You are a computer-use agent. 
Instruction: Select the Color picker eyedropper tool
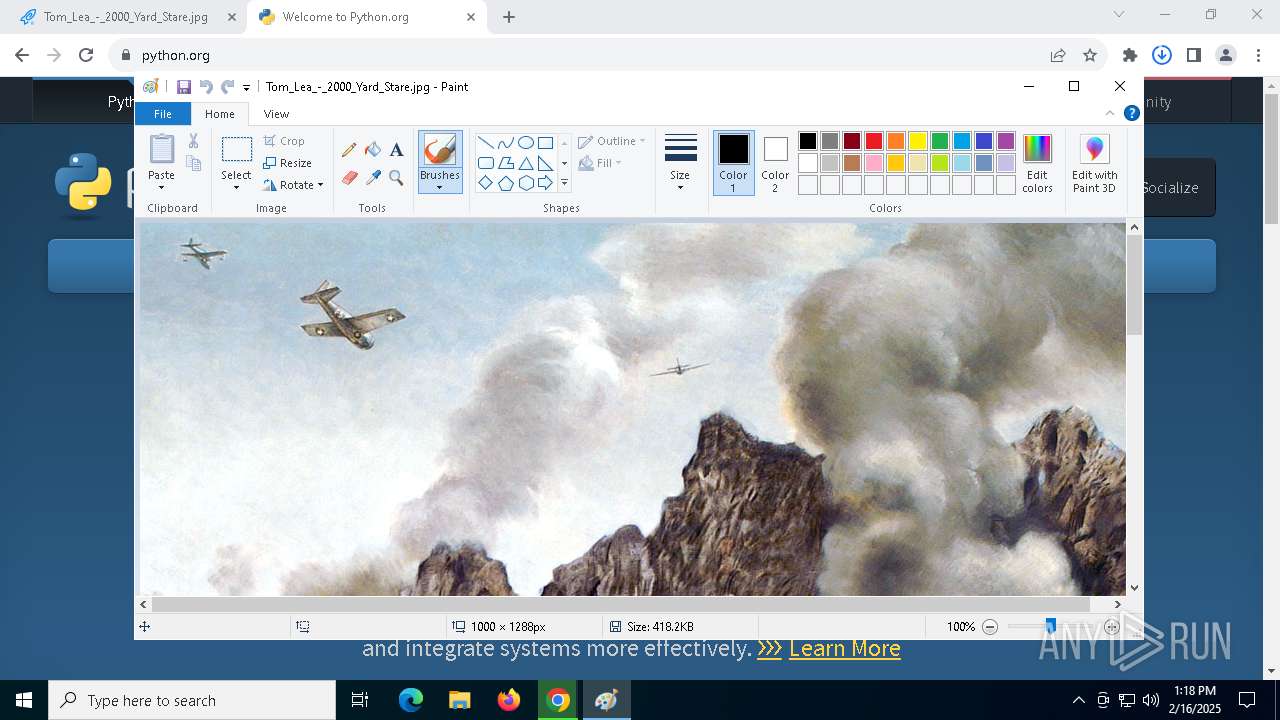(373, 177)
